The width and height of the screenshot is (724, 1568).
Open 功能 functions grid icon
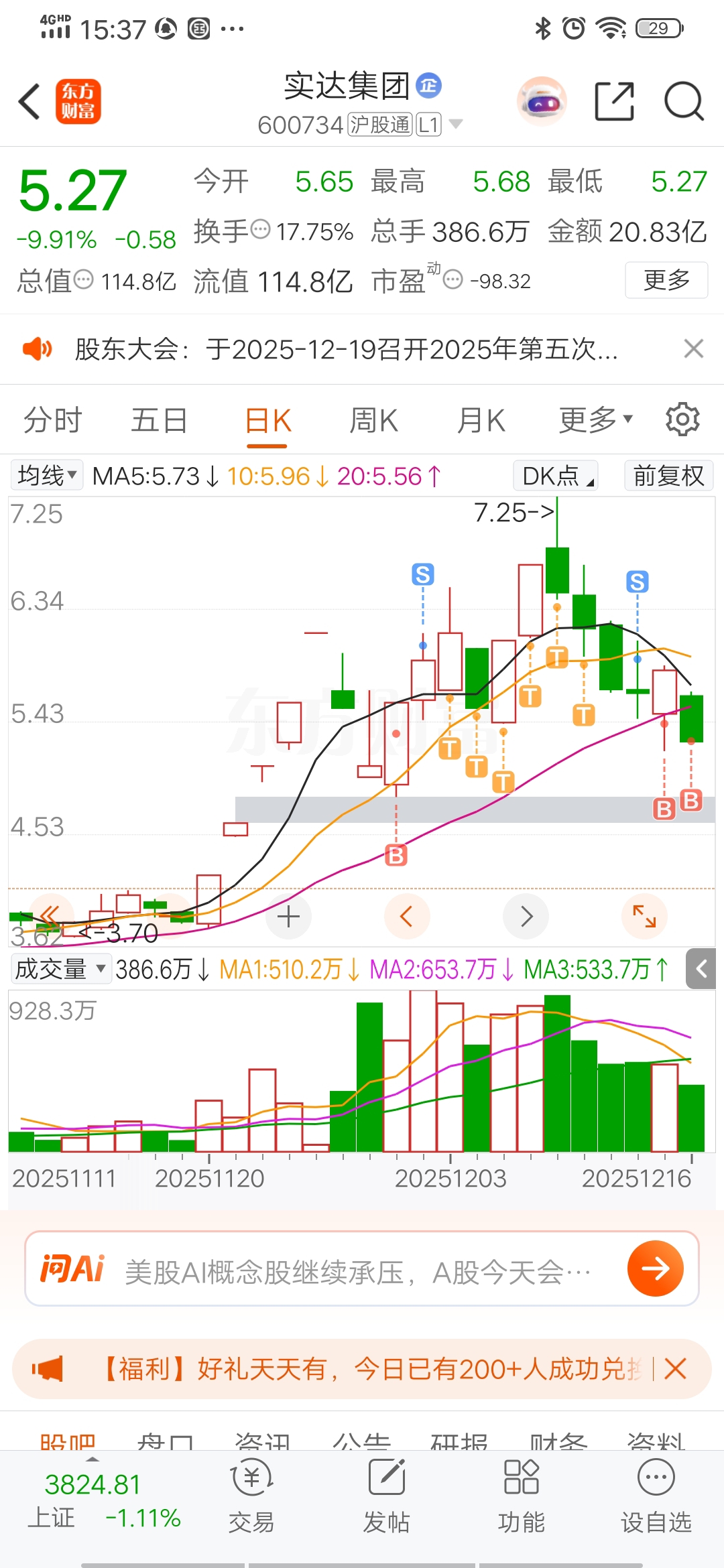(522, 1497)
